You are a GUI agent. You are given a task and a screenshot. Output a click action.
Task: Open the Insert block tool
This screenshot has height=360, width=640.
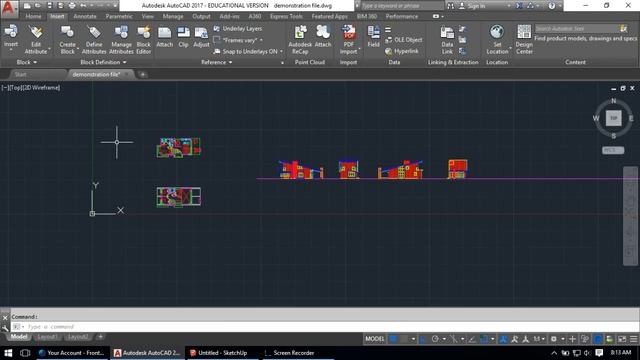(x=11, y=36)
